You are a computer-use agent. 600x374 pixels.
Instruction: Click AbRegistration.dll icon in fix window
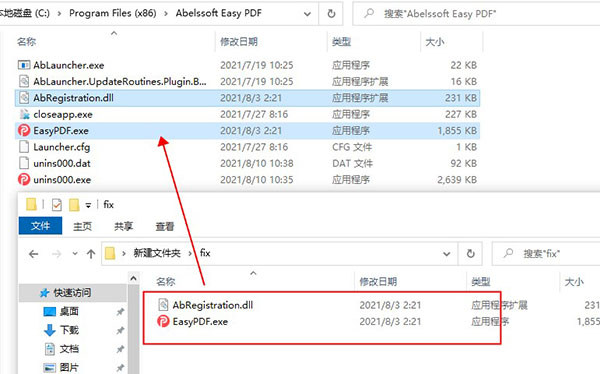pyautogui.click(x=163, y=305)
